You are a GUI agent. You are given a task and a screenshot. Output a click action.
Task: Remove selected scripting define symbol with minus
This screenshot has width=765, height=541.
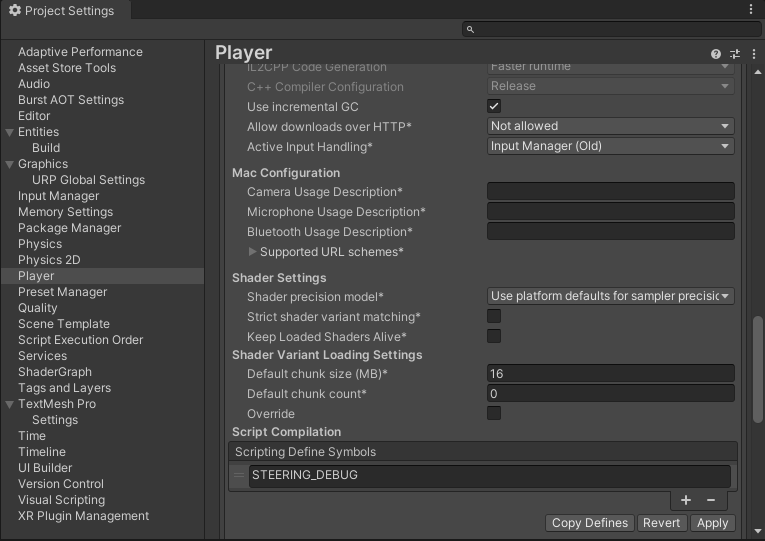pyautogui.click(x=711, y=500)
